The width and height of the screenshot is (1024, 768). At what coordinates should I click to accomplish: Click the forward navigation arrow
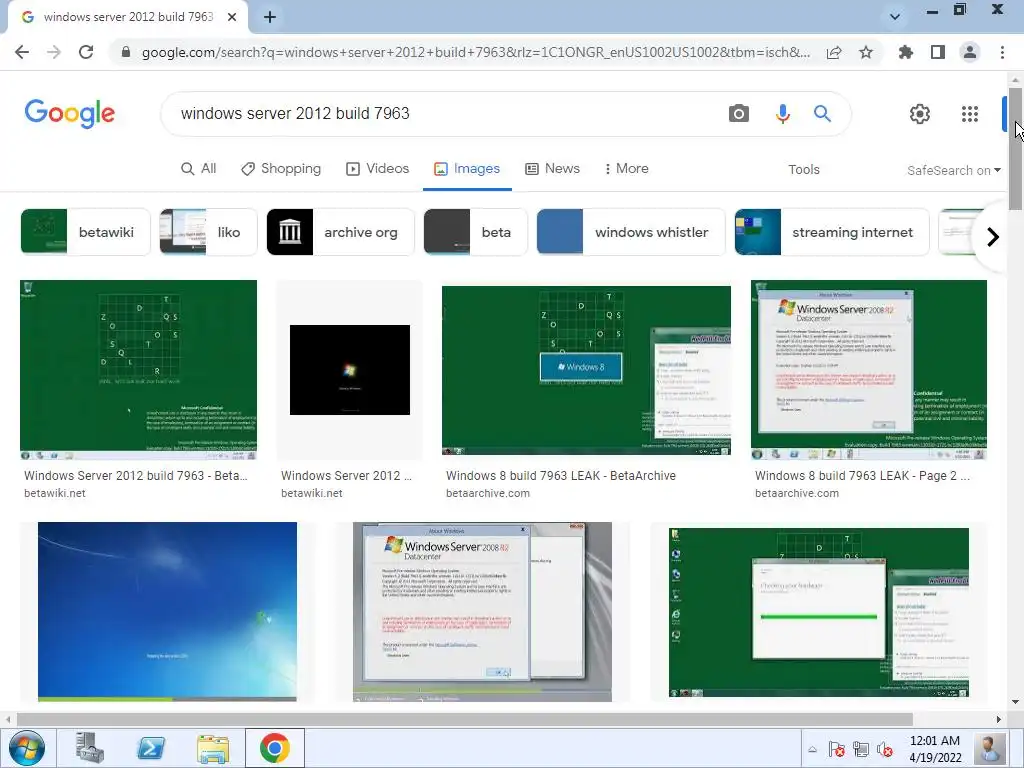[54, 52]
